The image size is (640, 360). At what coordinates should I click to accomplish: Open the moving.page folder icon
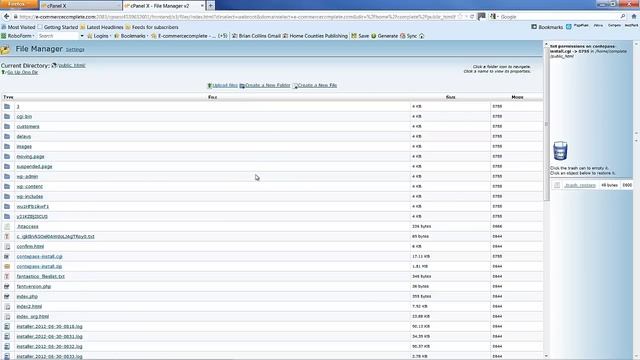[x=7, y=156]
